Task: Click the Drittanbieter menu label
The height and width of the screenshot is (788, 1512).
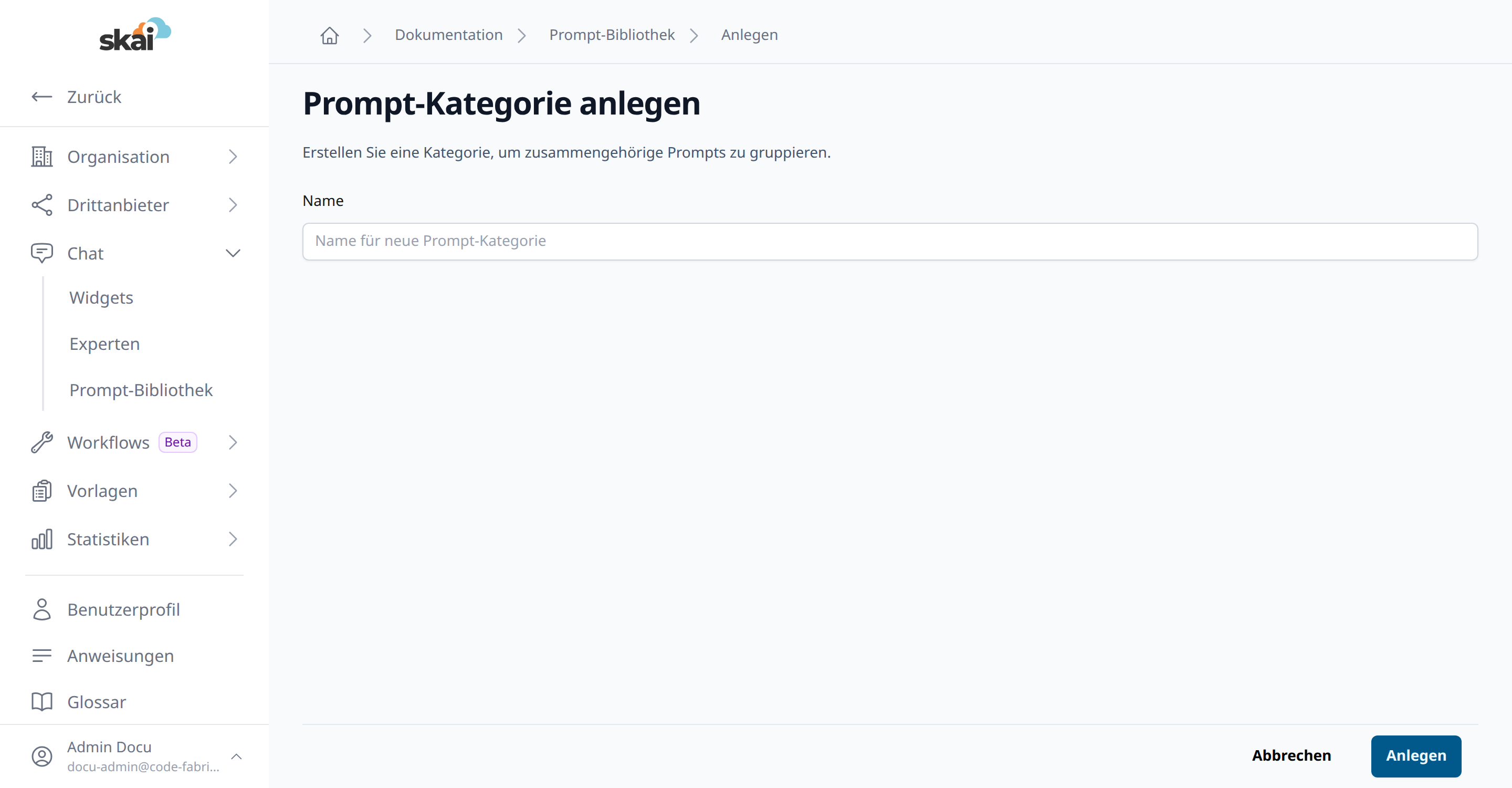Action: [x=118, y=205]
